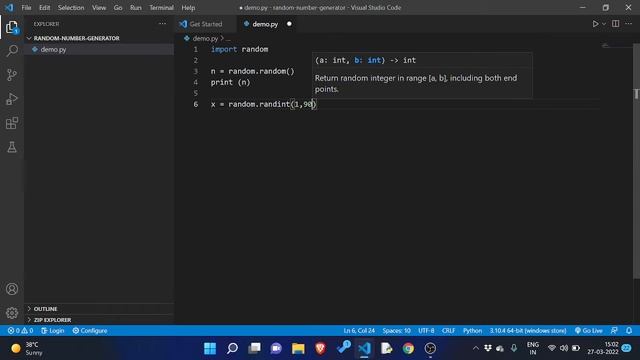640x360 pixels.
Task: Click Configure in the status bar
Action: [90, 331]
